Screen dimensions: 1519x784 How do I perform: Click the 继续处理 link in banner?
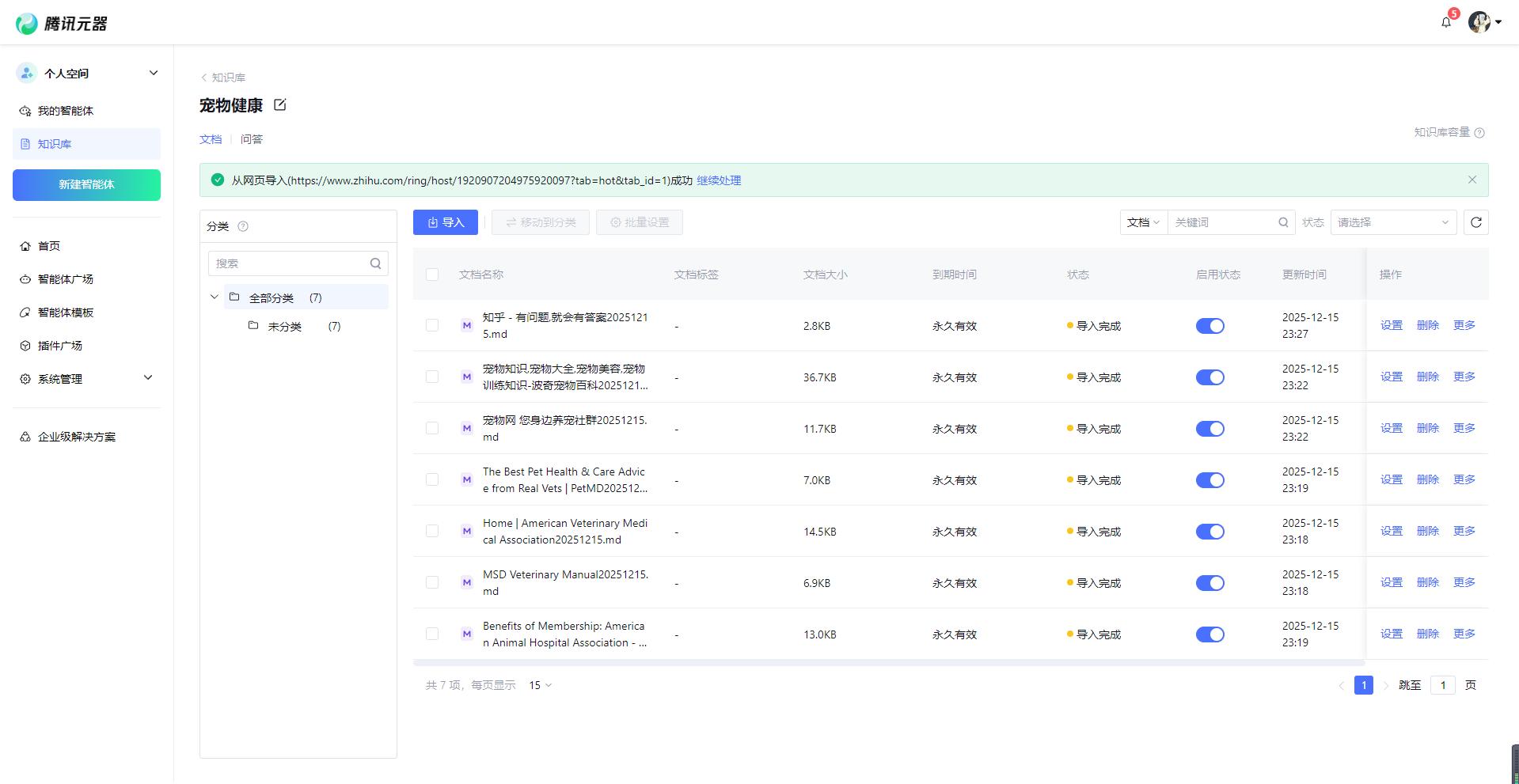click(718, 180)
